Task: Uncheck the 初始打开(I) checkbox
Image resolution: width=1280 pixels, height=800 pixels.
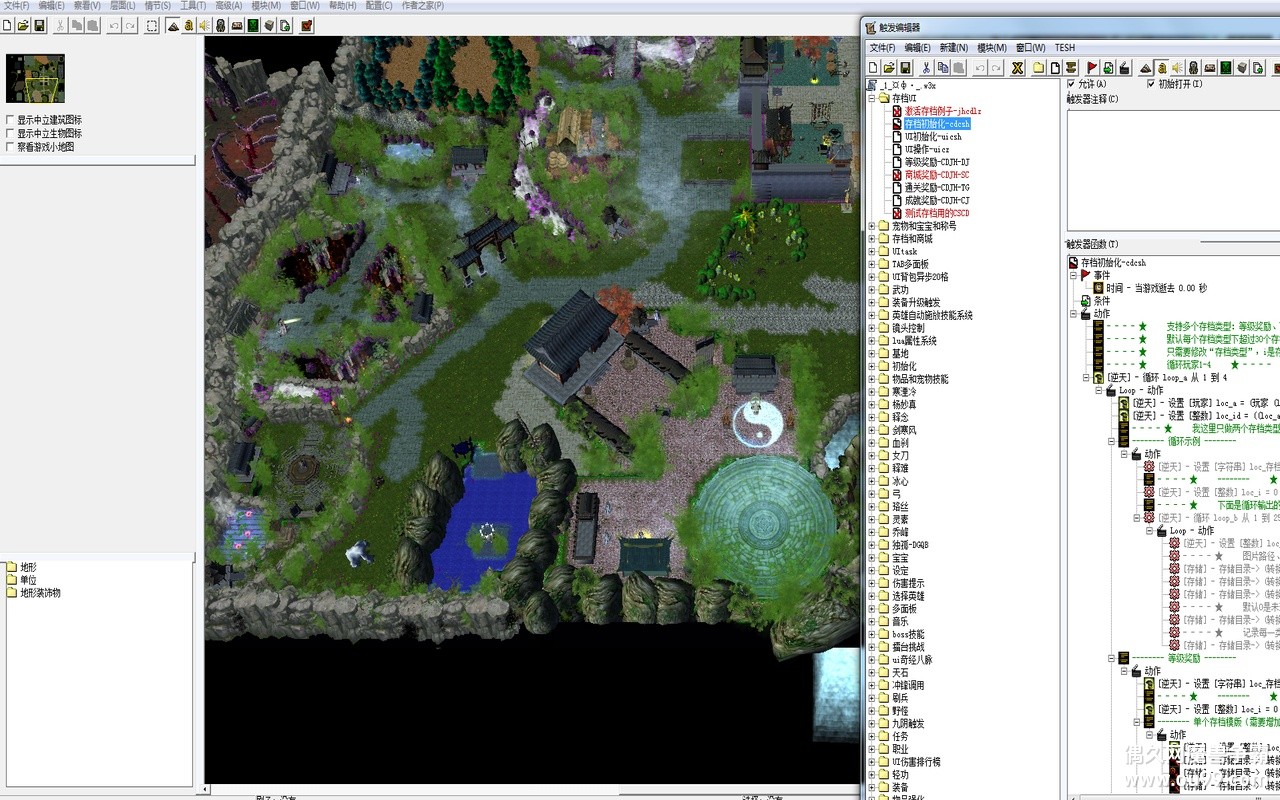Action: (x=1151, y=84)
